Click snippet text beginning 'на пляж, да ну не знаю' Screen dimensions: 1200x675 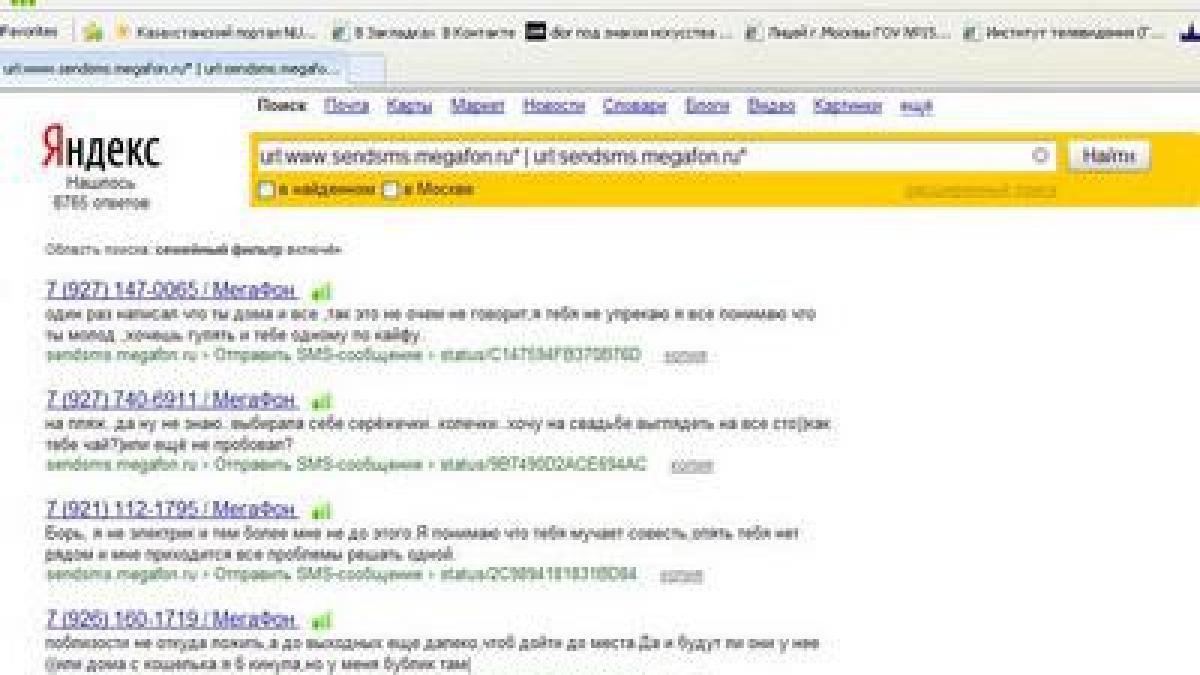pyautogui.click(x=438, y=434)
